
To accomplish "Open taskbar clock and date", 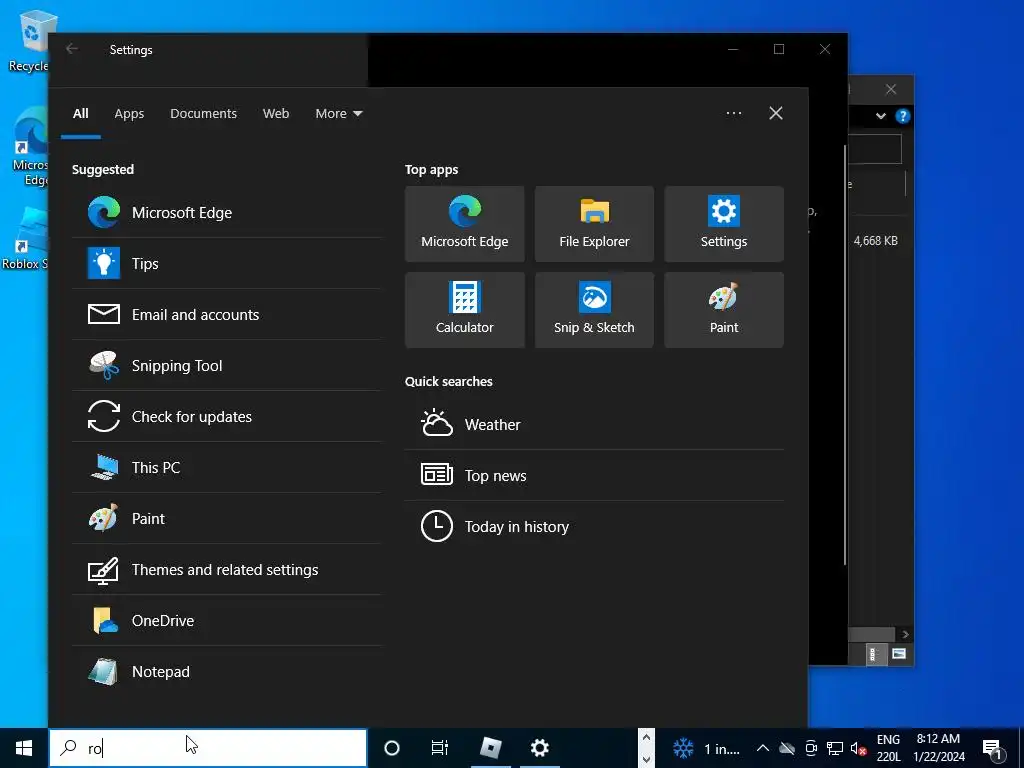I will pos(938,748).
